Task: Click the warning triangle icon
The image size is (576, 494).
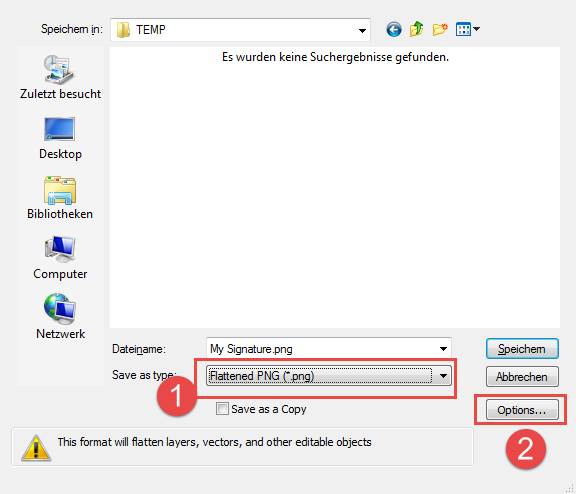Action: click(x=36, y=448)
